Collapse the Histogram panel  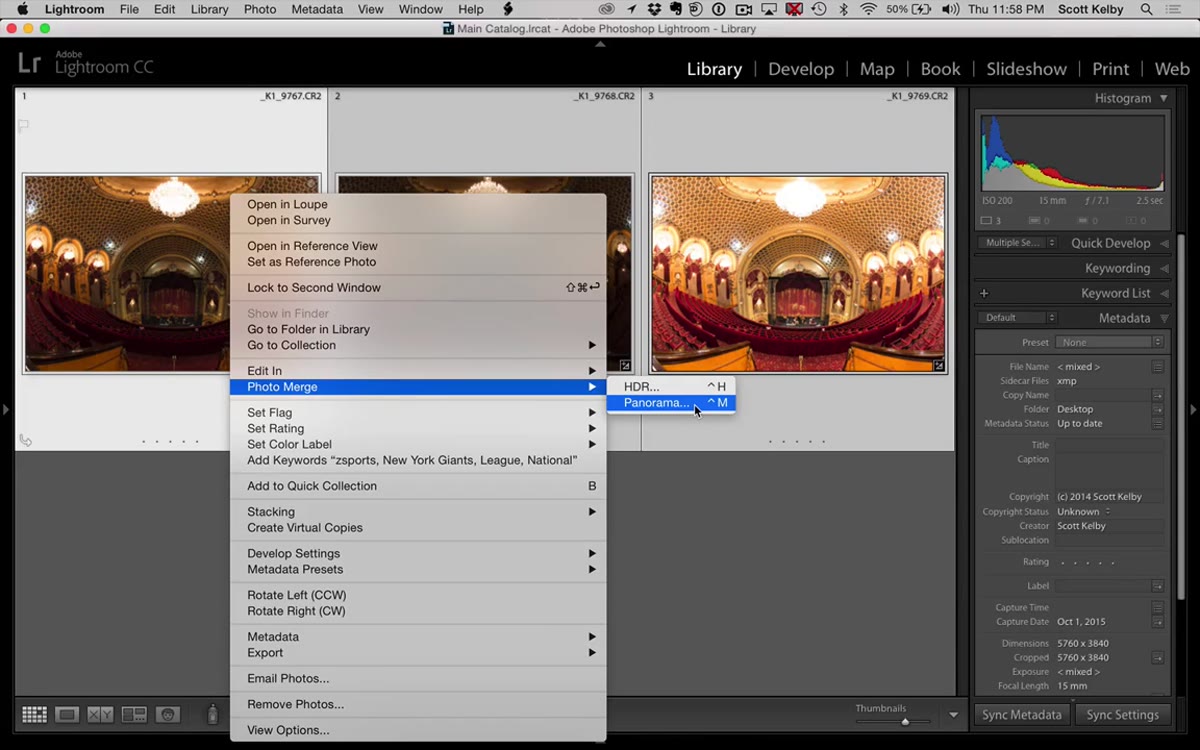pos(1164,98)
